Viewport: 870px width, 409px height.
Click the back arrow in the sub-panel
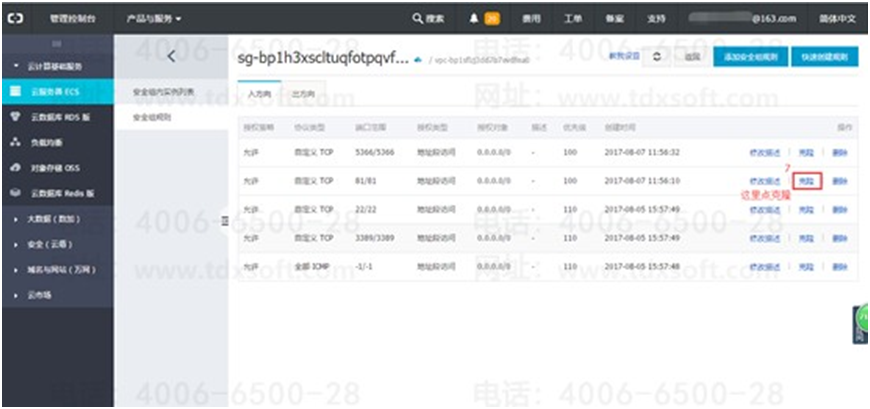[x=171, y=57]
